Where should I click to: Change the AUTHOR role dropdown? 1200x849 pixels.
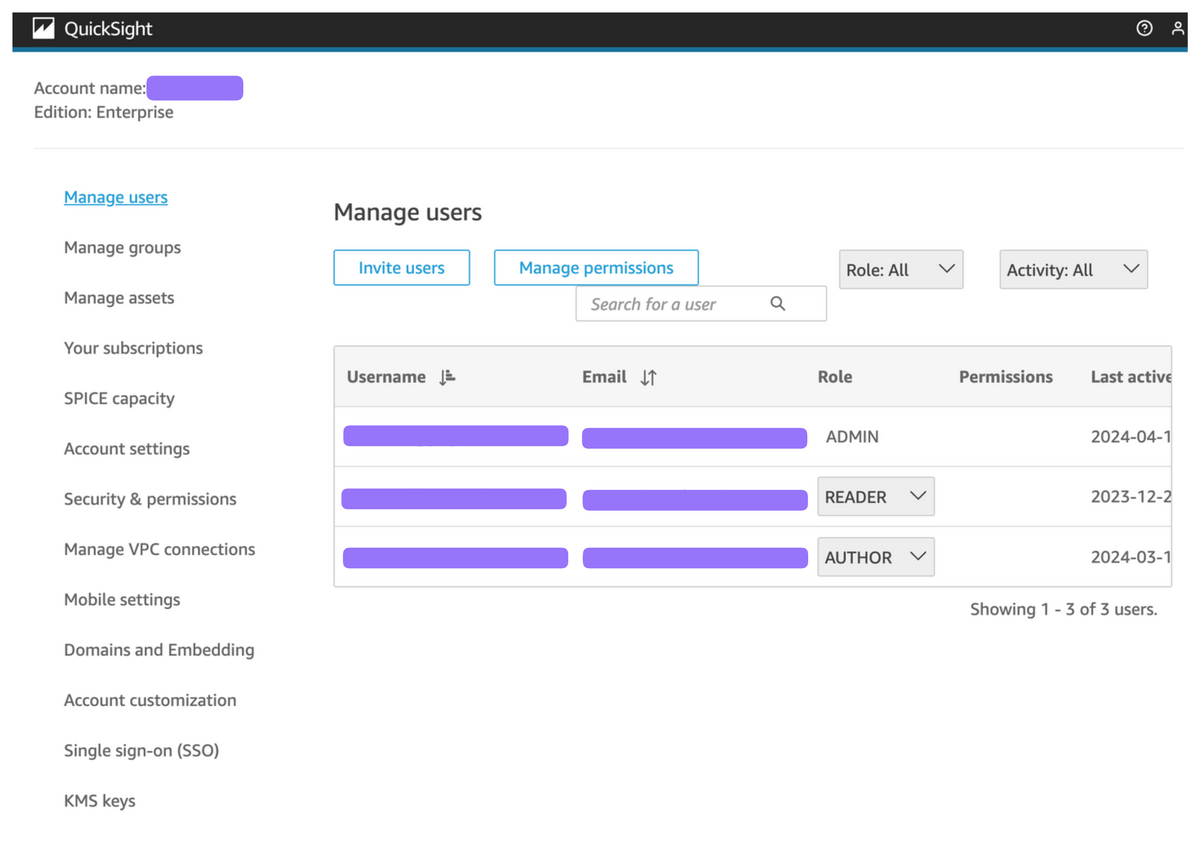click(876, 557)
